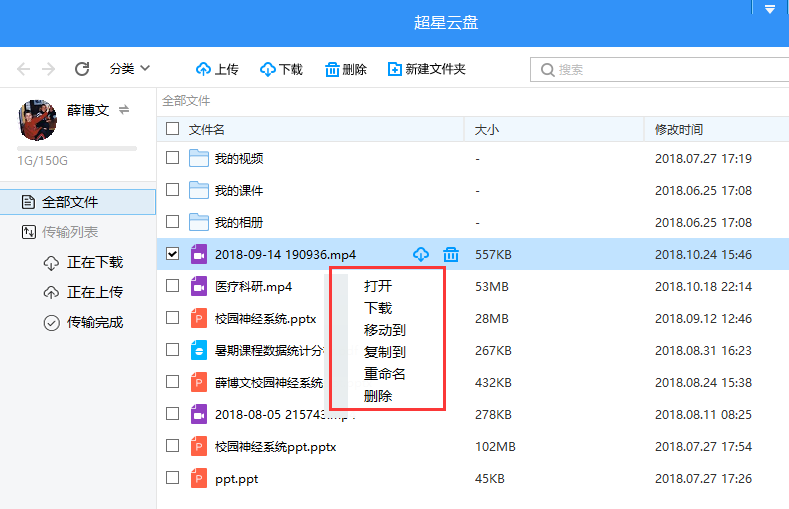Toggle the select-all checkbox next to 文件名

click(x=173, y=129)
